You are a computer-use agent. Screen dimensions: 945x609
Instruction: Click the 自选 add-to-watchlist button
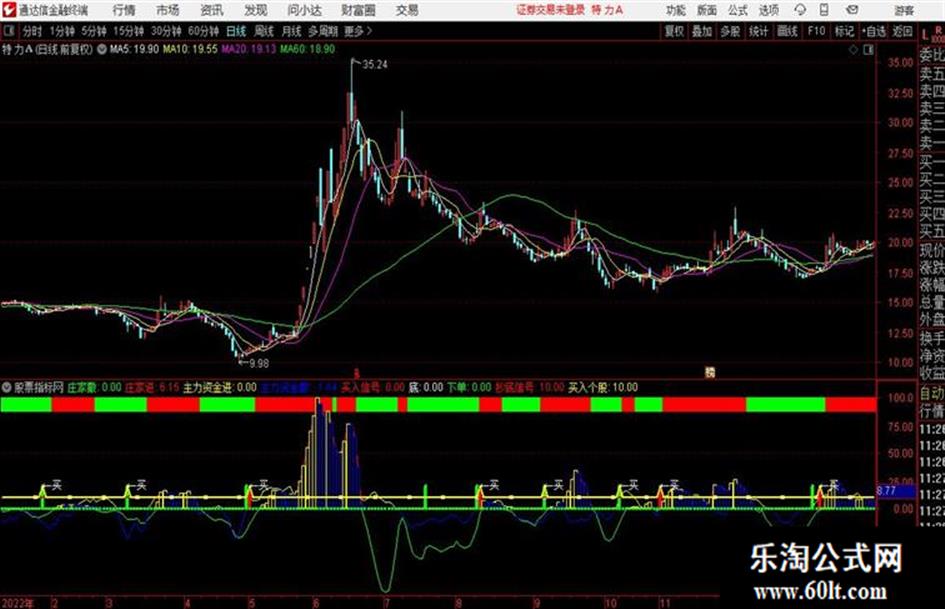[874, 31]
